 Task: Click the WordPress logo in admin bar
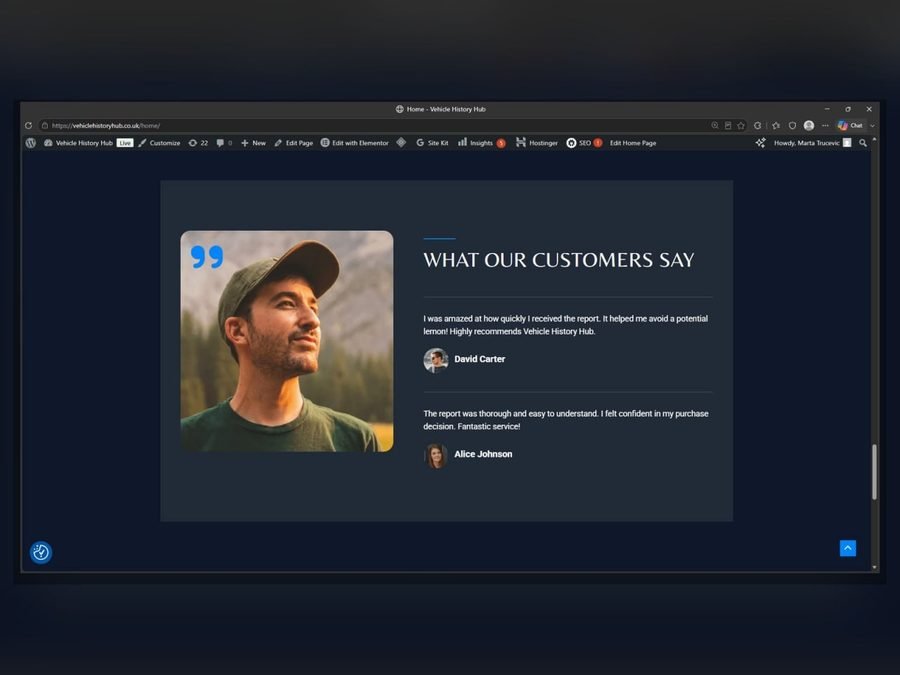[x=31, y=143]
